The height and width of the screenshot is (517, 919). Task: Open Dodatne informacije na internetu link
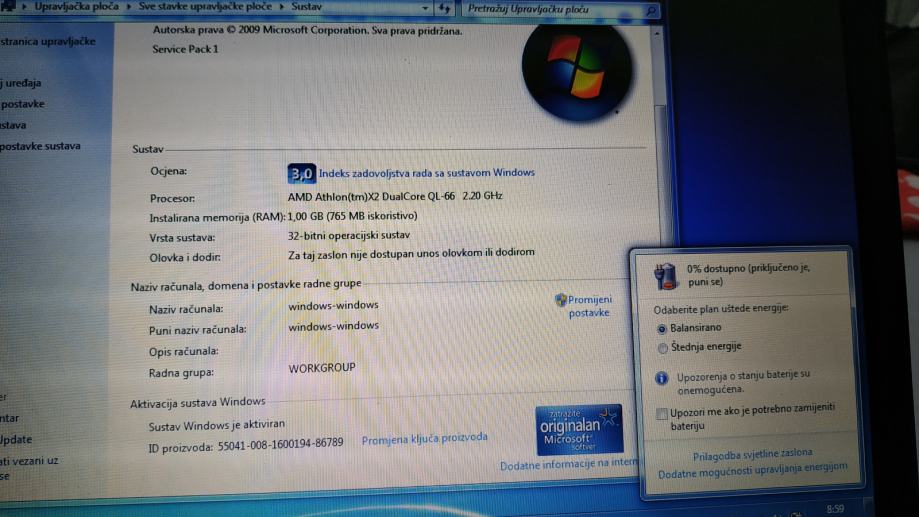pos(569,464)
